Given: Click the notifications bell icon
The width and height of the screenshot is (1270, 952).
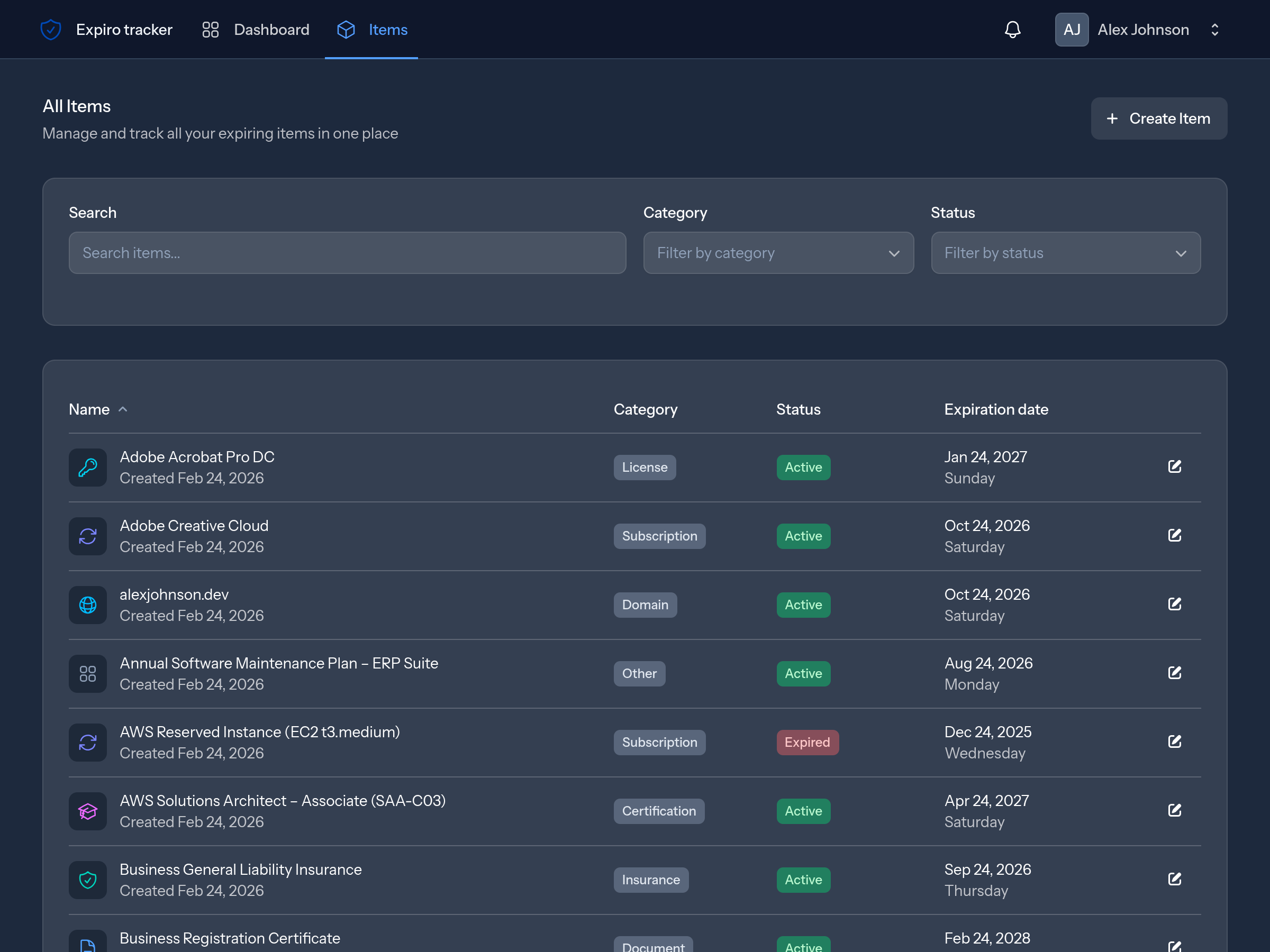Looking at the screenshot, I should 1012,30.
